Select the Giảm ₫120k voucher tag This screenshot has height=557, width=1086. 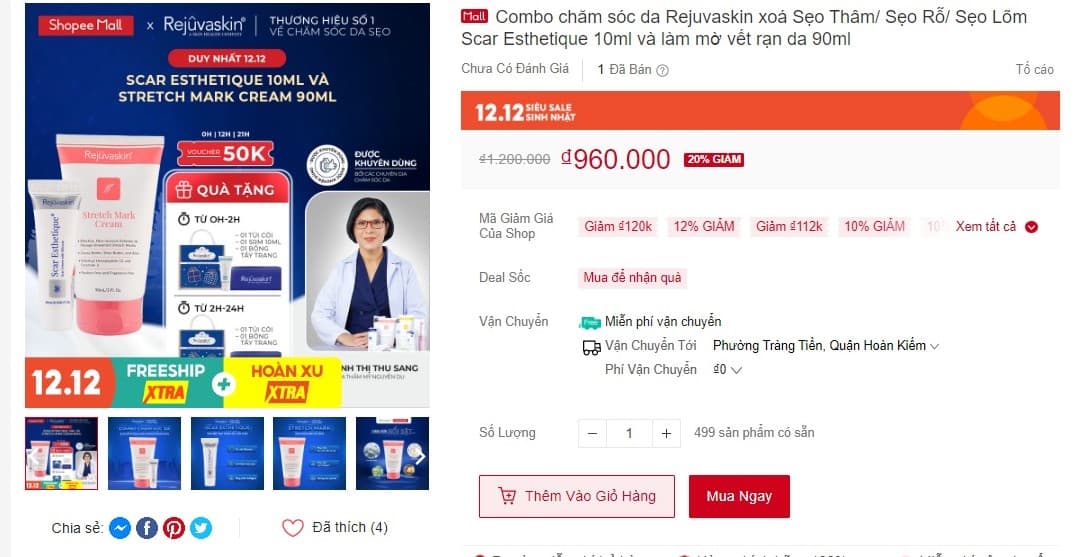coord(618,227)
